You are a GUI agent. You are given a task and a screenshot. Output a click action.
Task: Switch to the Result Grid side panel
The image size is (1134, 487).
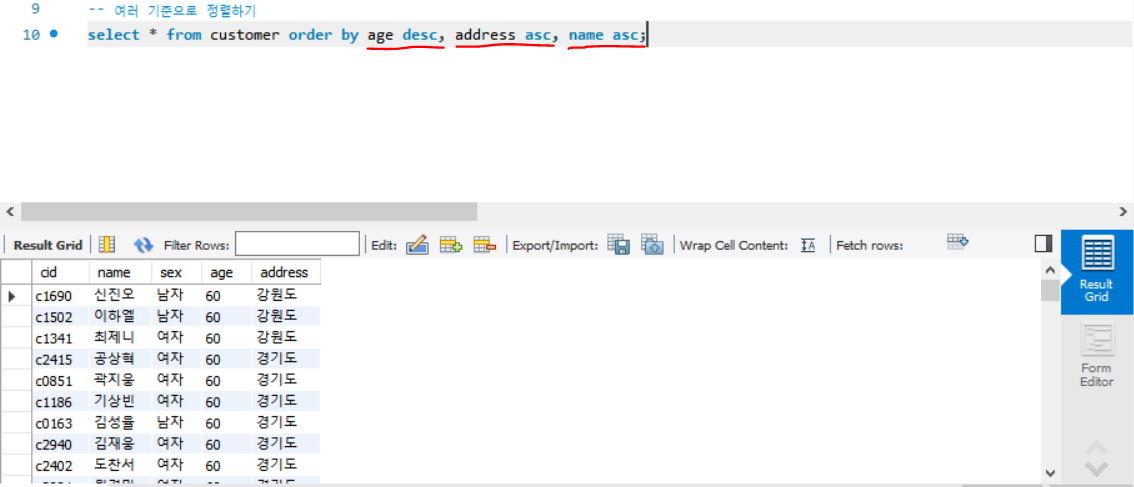[1096, 273]
